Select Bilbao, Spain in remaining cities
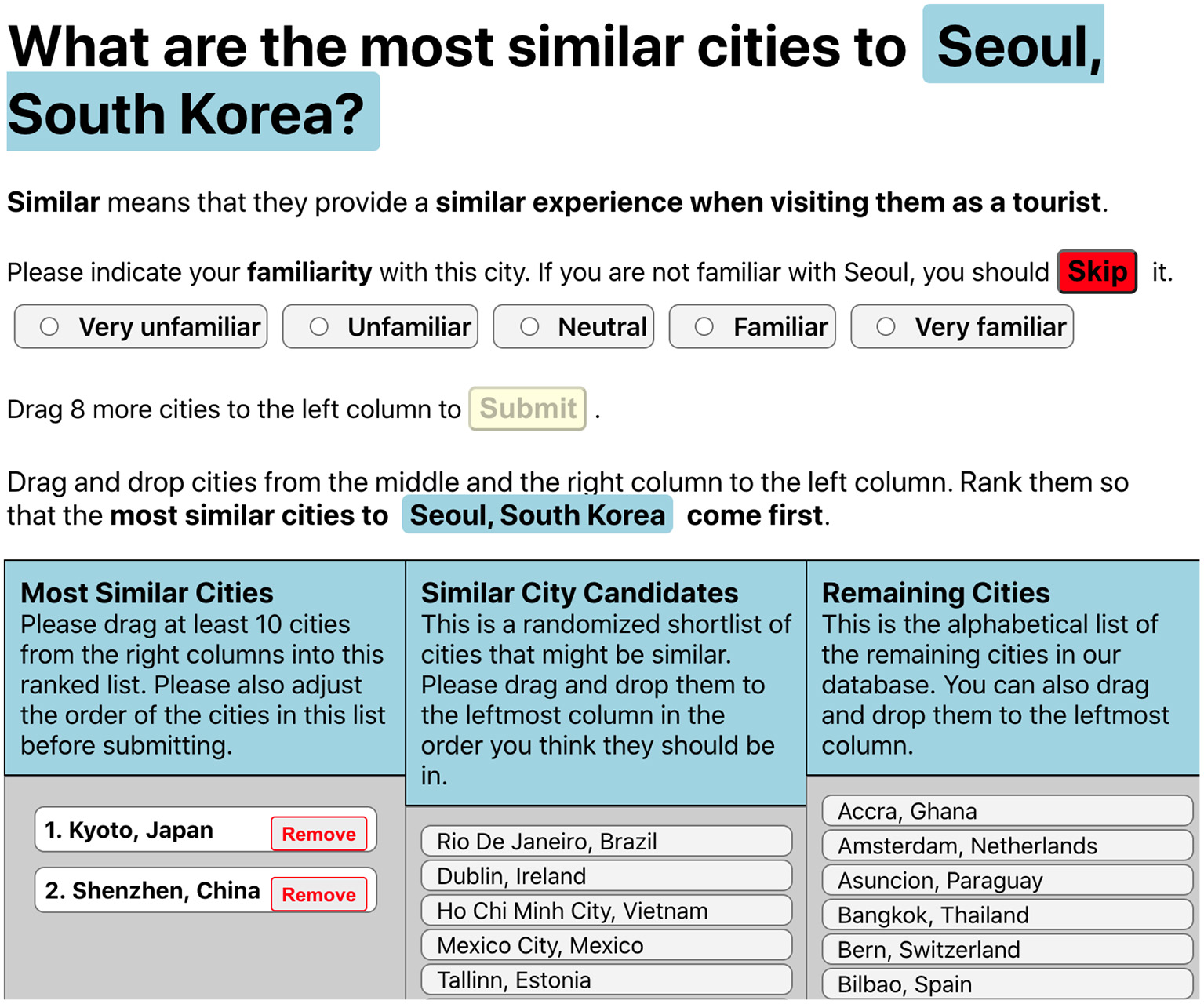This screenshot has width=1204, height=1004. 1006,984
